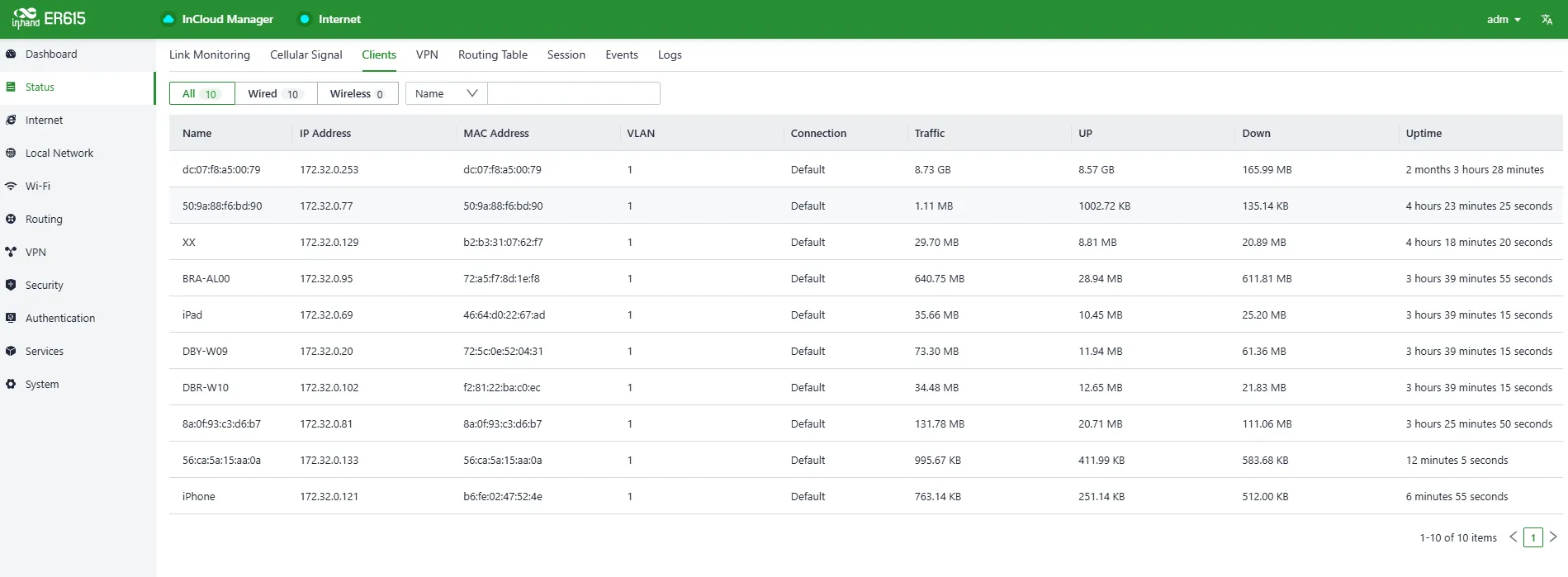Filter clients by Wireless

[358, 93]
